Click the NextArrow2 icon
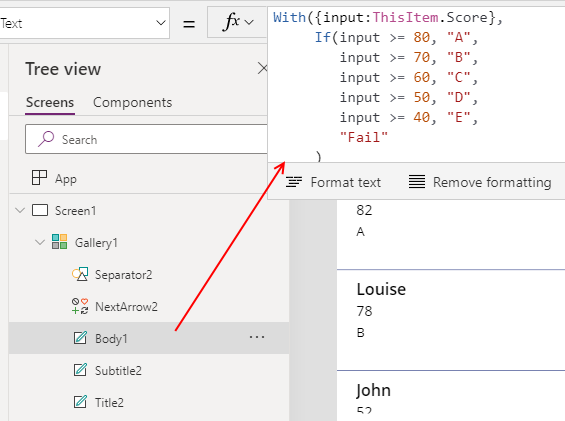The width and height of the screenshot is (565, 421). [x=80, y=306]
